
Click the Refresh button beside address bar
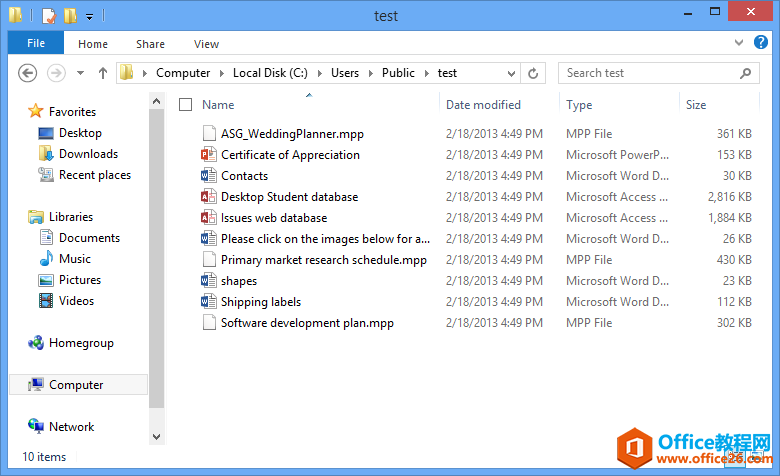(x=534, y=73)
